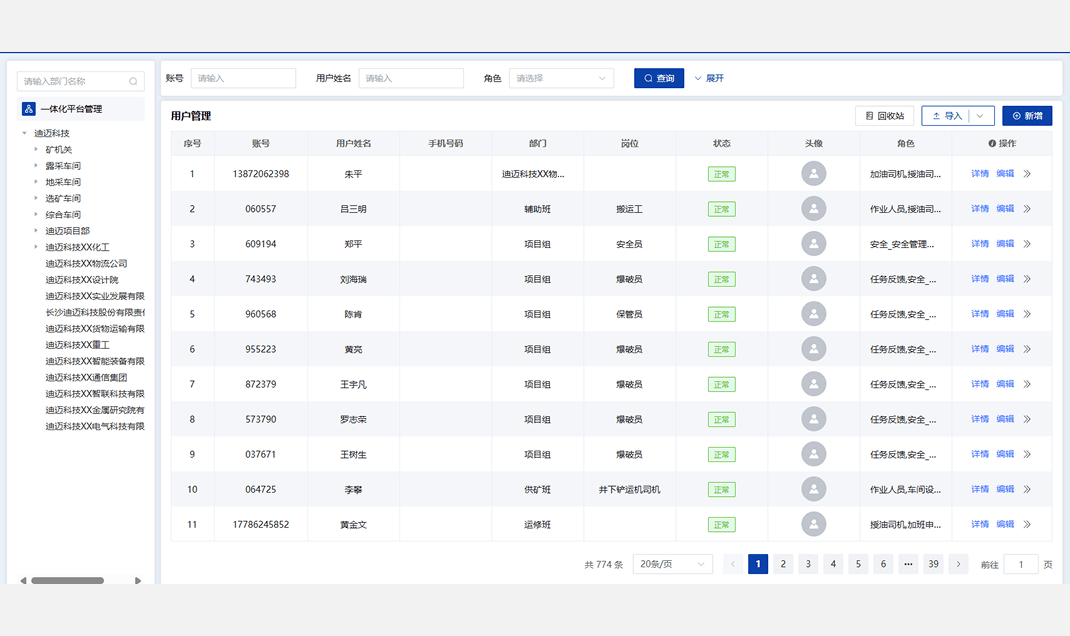This screenshot has height=636, width=1070.
Task: Click the search icon in department name field
Action: tap(133, 81)
